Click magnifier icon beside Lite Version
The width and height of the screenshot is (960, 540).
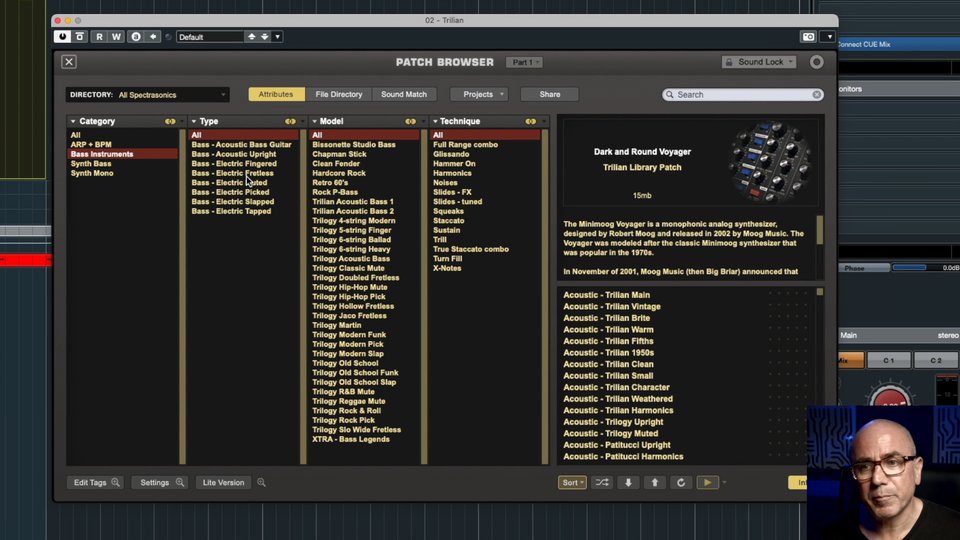coord(261,482)
